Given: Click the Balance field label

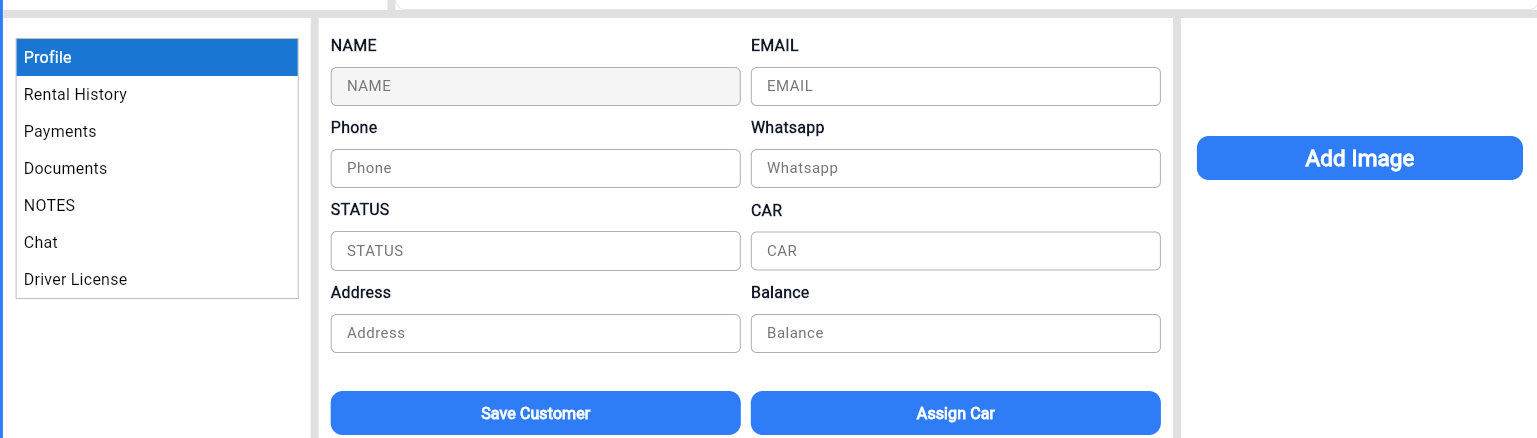Looking at the screenshot, I should click(x=780, y=293).
